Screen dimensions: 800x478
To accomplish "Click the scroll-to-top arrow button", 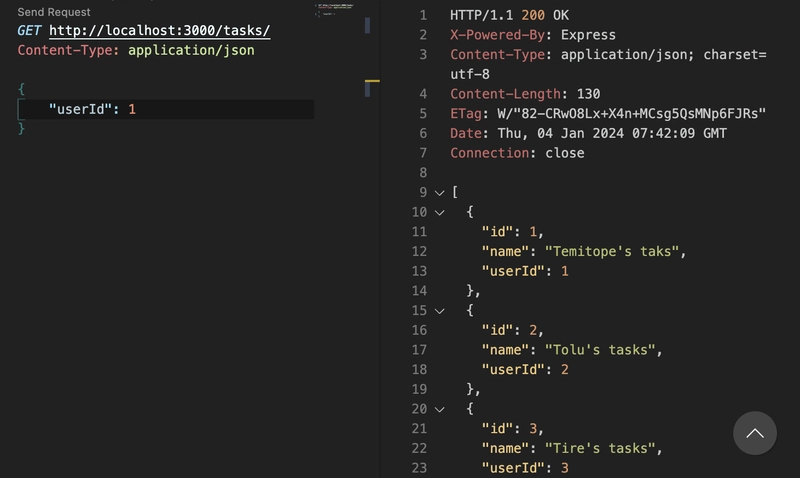I will click(755, 433).
